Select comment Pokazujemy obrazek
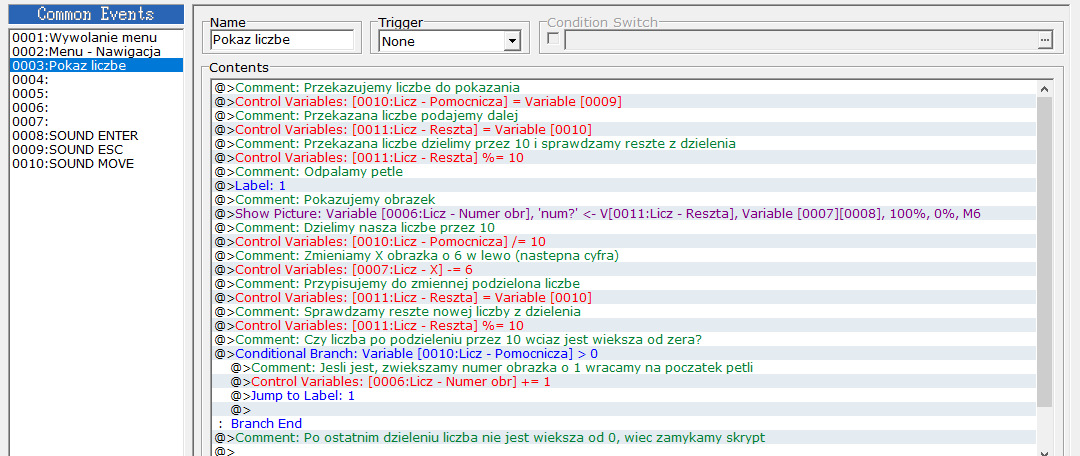1080x456 pixels. click(623, 200)
